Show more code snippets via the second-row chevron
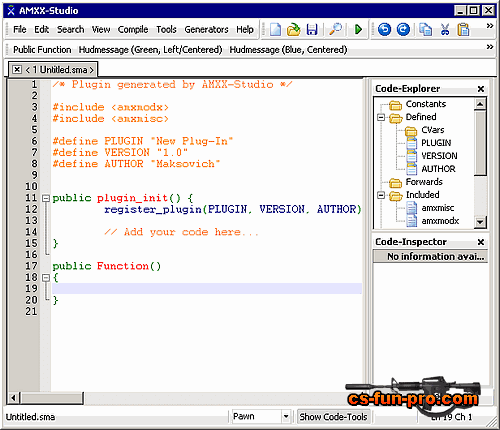 (490, 47)
